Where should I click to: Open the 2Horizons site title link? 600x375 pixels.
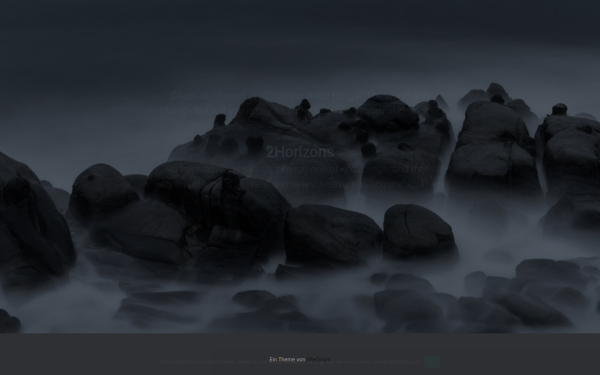point(300,152)
